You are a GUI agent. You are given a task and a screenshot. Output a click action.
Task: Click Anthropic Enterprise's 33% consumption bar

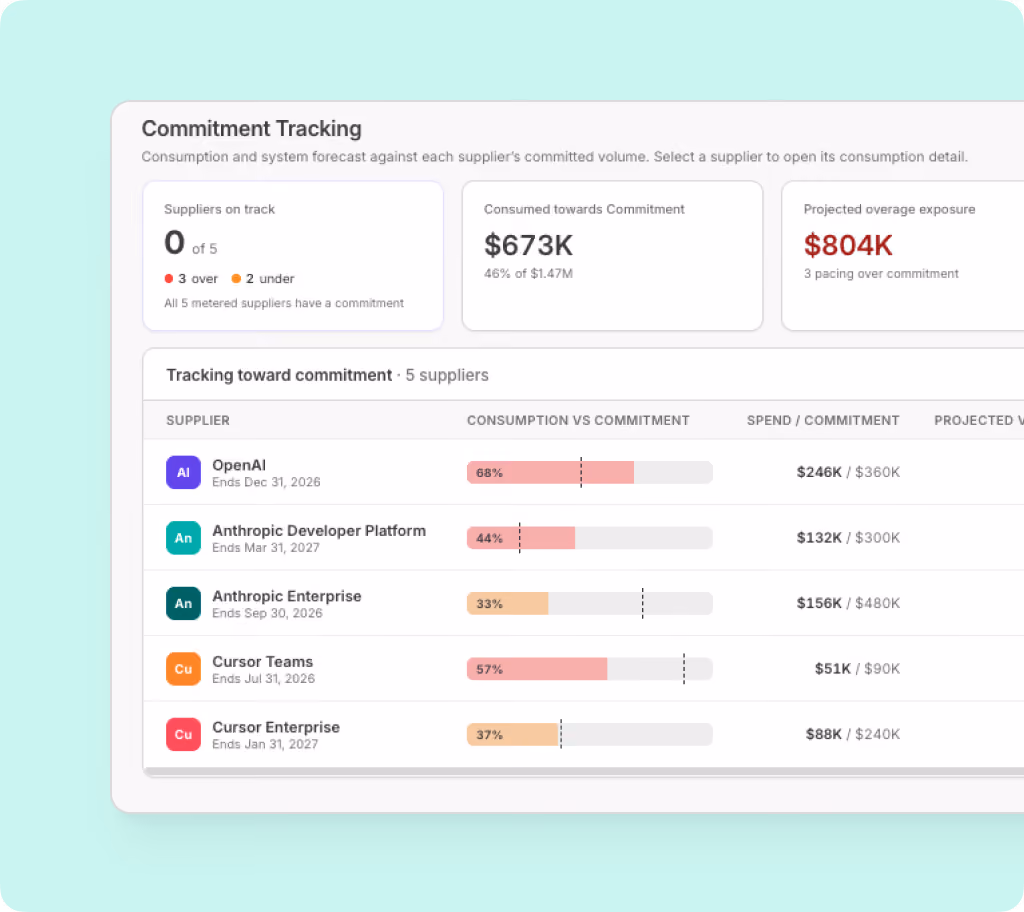pos(590,603)
